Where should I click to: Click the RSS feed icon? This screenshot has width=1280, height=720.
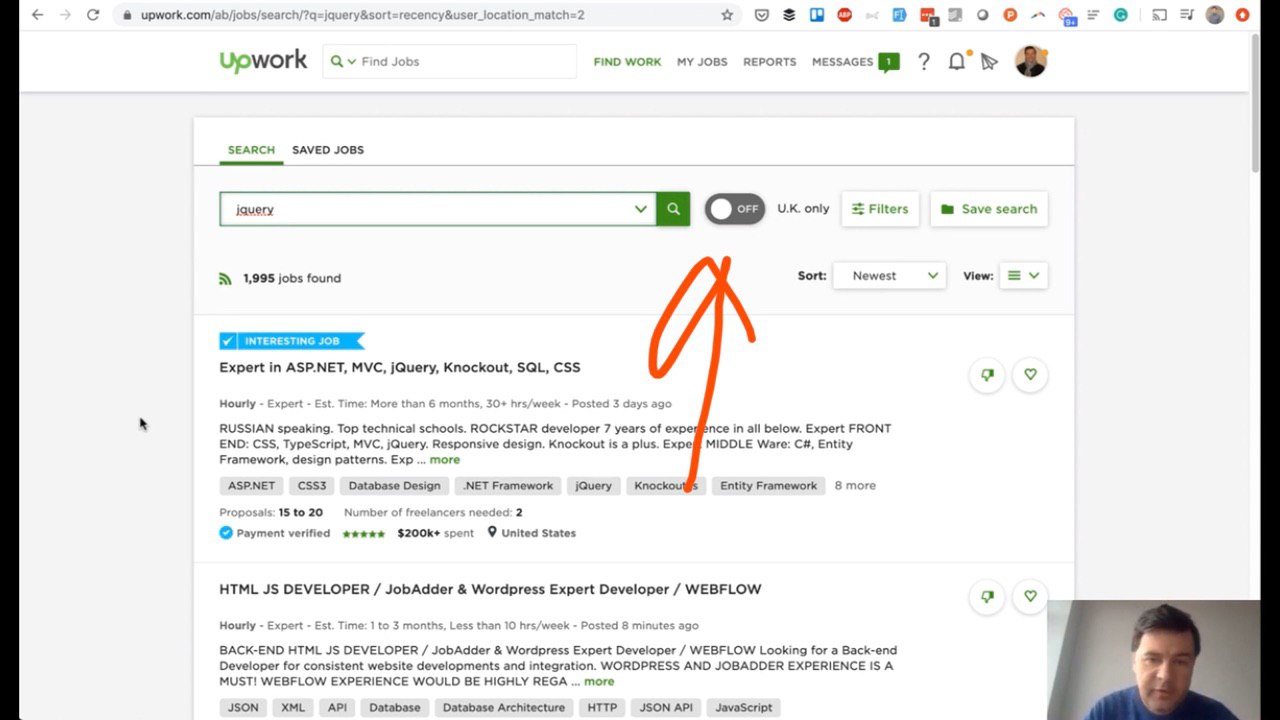pyautogui.click(x=225, y=278)
